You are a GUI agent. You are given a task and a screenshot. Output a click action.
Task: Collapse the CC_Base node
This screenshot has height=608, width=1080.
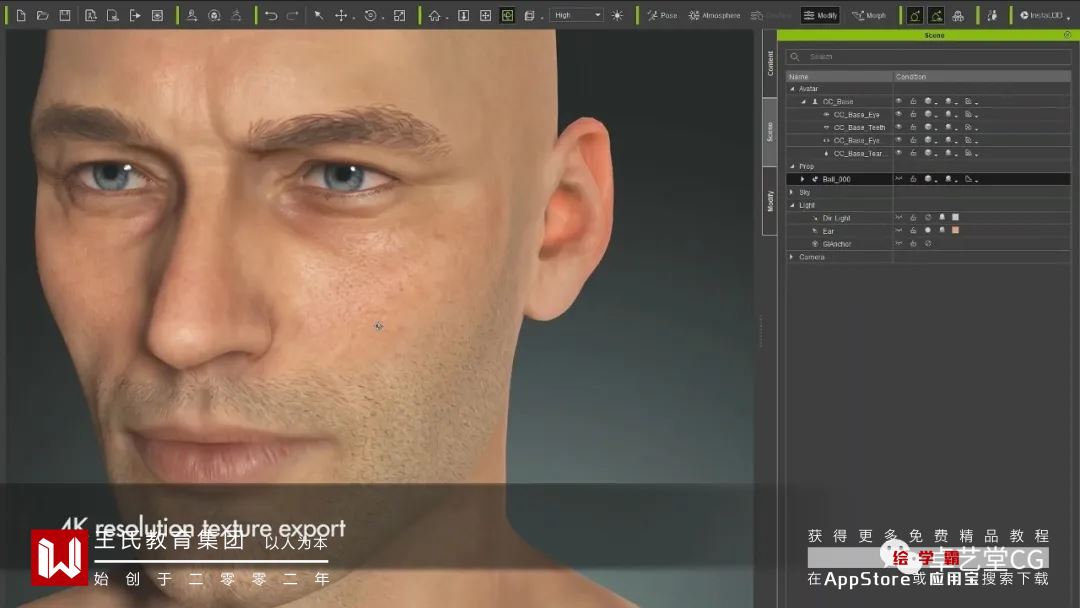803,102
